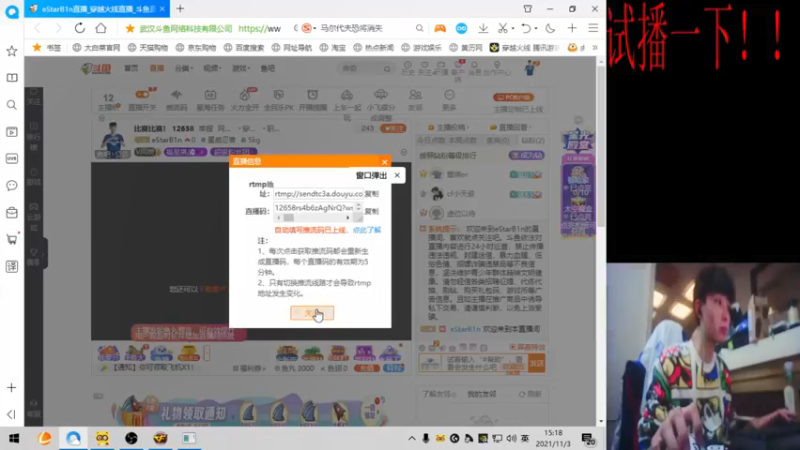The height and width of the screenshot is (450, 800).
Task: Open the sidebar video player icon
Action: [12, 132]
